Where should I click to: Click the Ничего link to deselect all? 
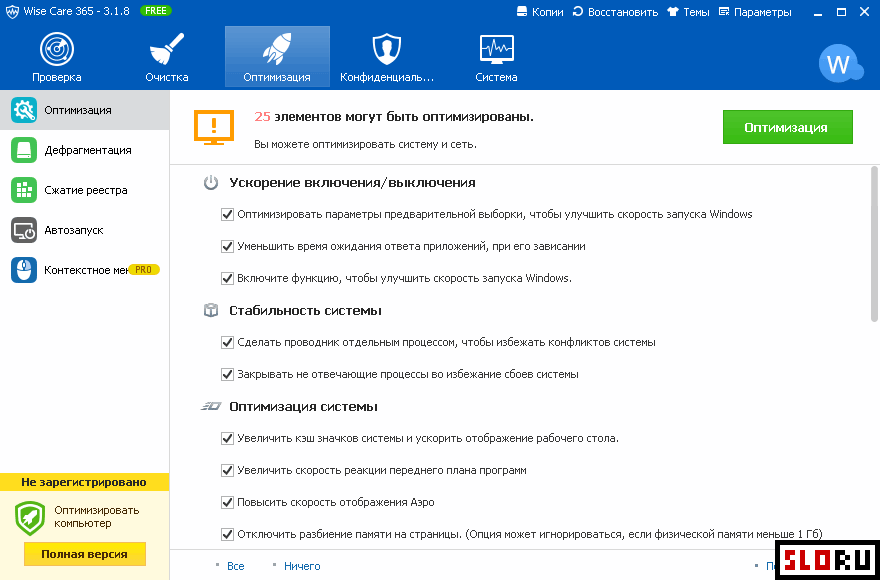pos(302,566)
